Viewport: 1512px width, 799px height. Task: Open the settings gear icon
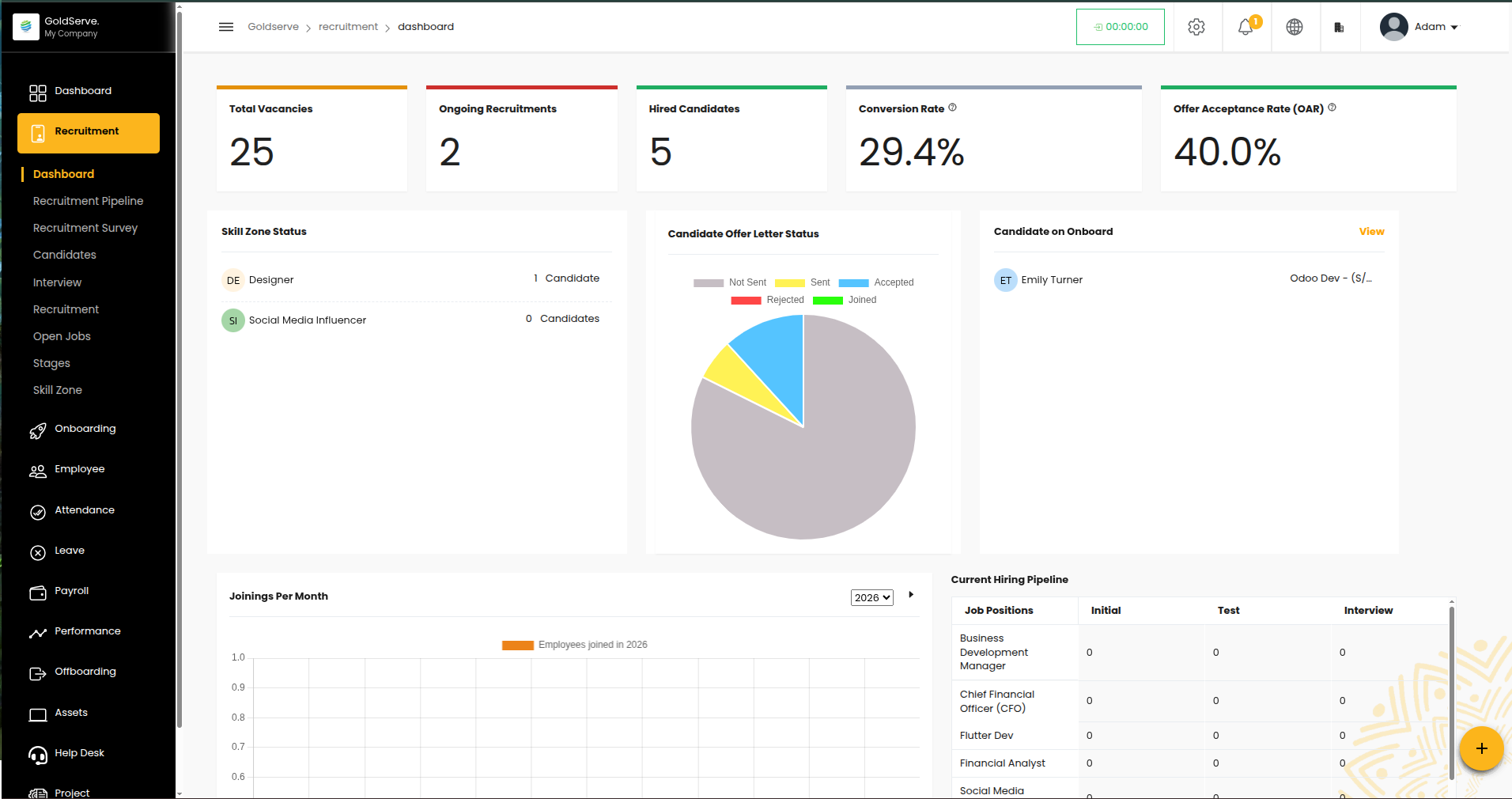(x=1196, y=27)
